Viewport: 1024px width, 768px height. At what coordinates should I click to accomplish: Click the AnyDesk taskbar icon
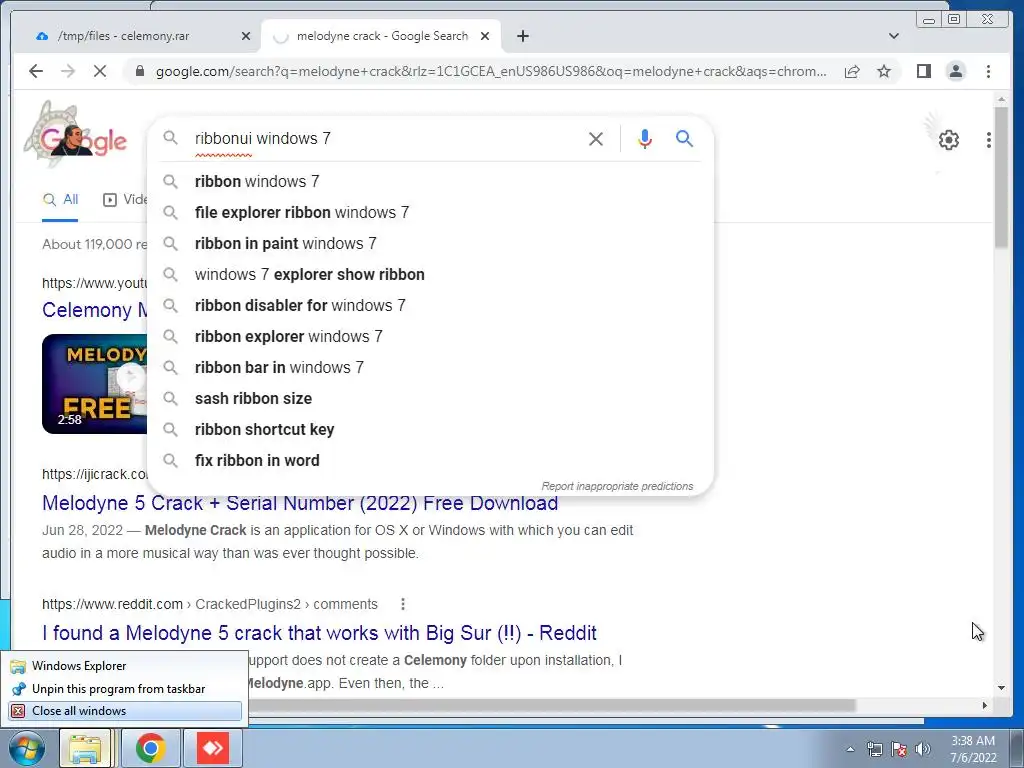point(214,748)
